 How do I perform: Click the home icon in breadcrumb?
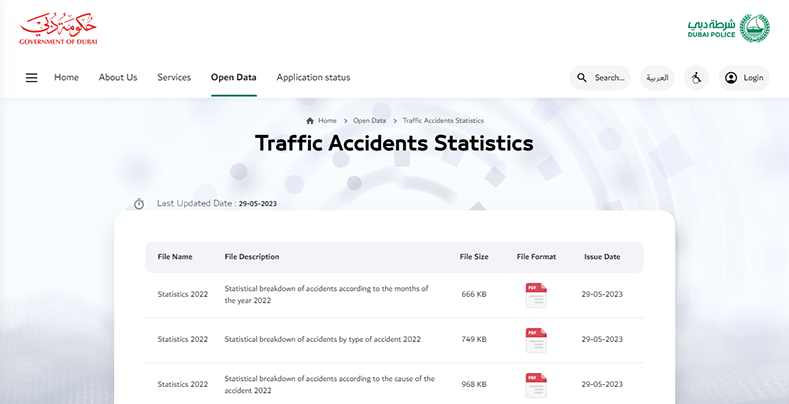[310, 120]
